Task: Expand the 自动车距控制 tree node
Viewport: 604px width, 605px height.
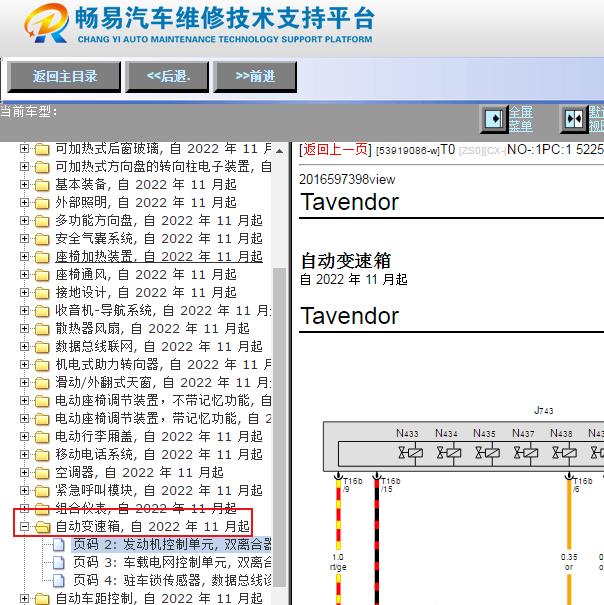Action: (x=24, y=598)
